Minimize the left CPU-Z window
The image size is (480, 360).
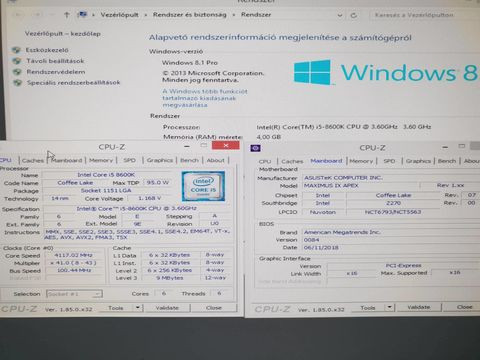tap(187, 146)
